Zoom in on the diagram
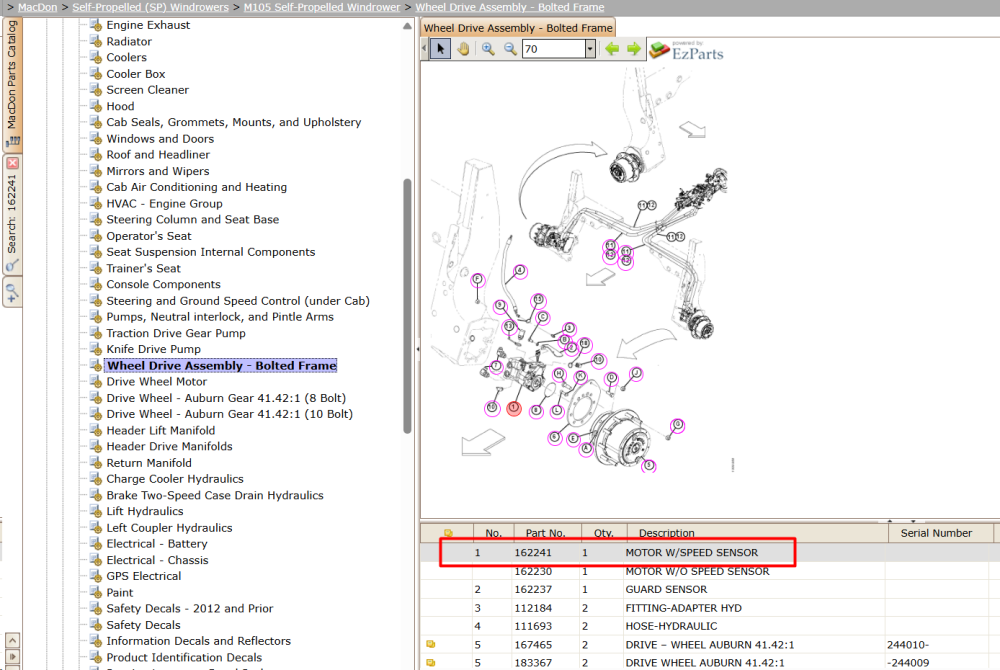 [x=488, y=49]
